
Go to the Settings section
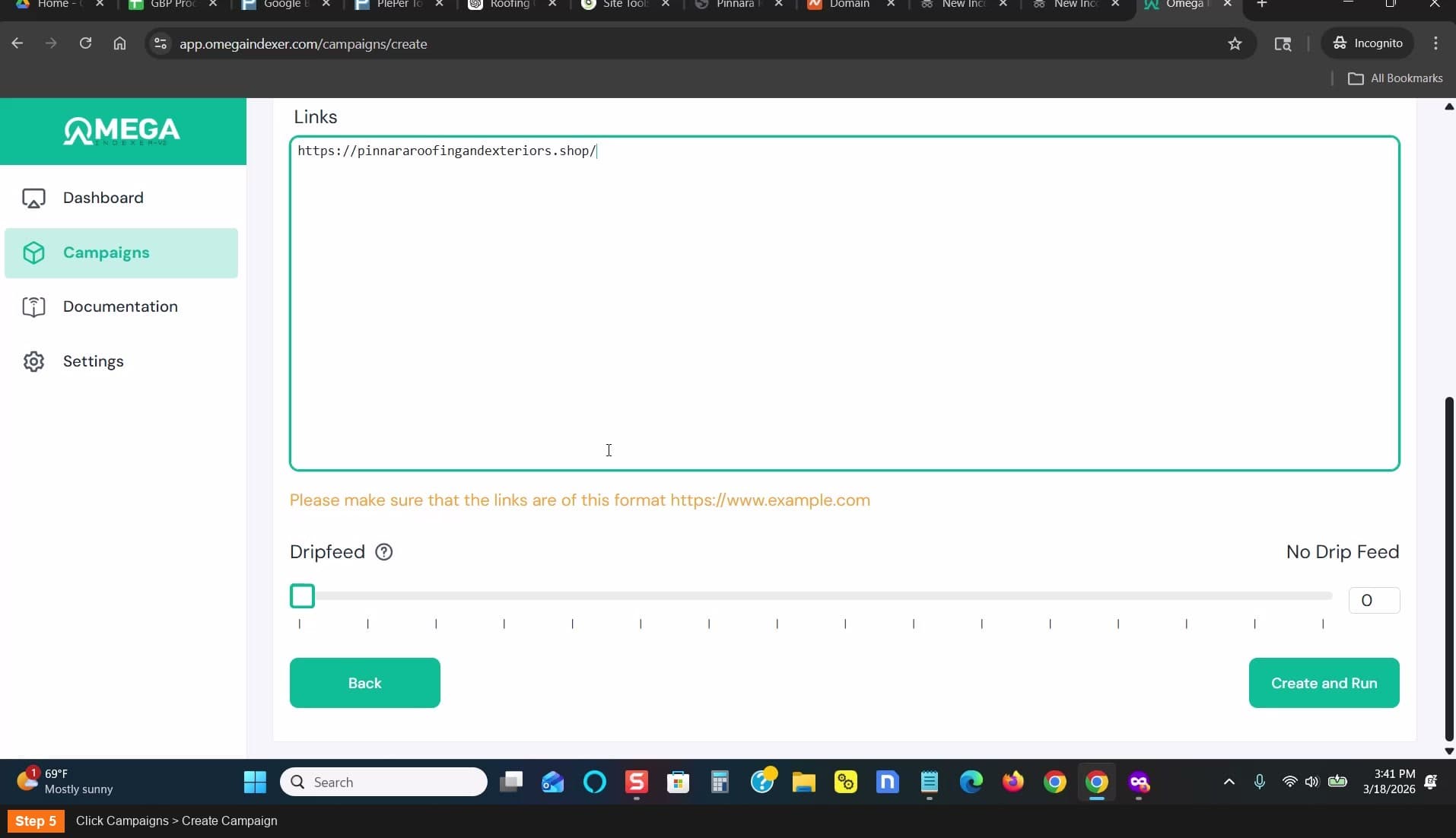click(x=121, y=361)
